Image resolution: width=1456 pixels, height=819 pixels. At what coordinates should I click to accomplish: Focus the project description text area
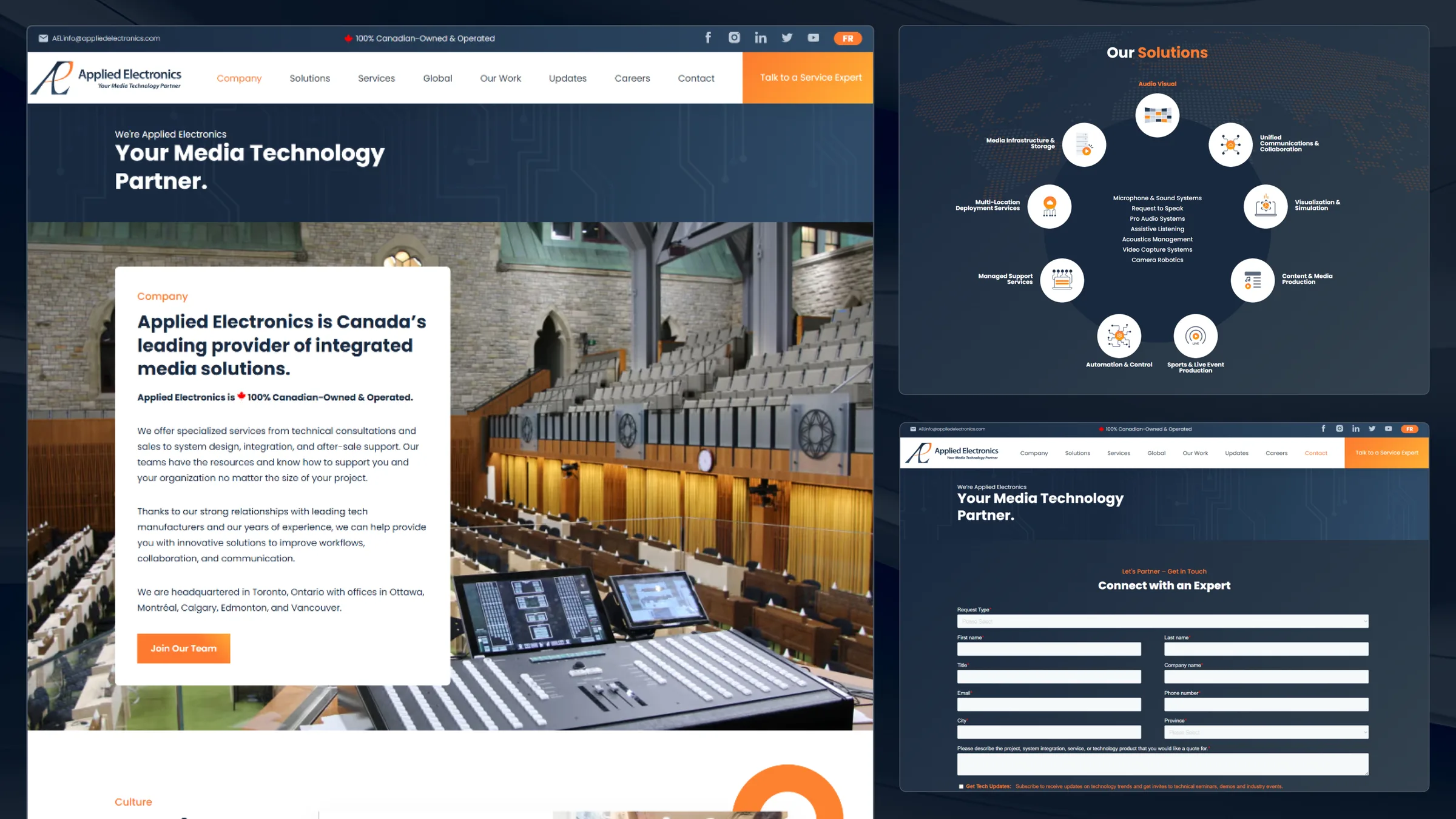pyautogui.click(x=1162, y=764)
